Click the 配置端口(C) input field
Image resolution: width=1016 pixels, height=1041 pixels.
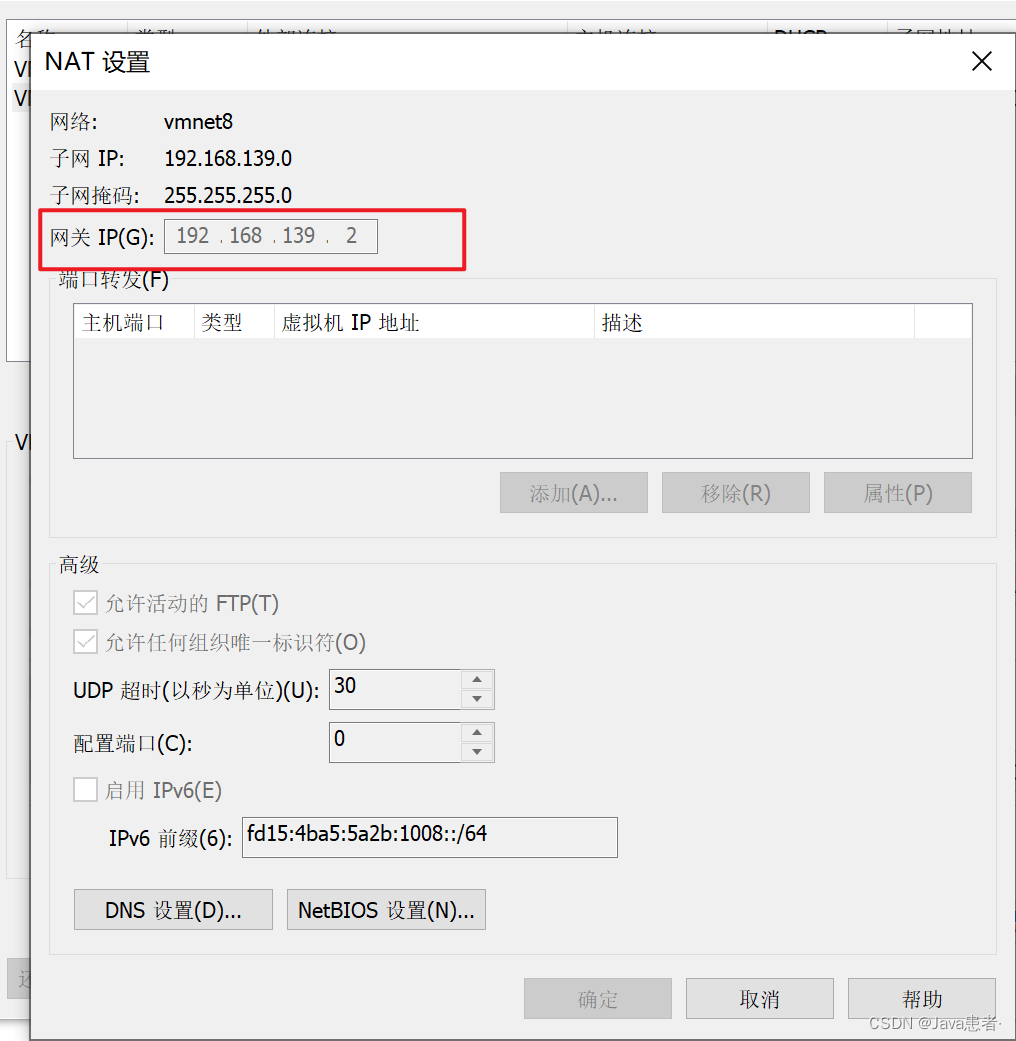(x=395, y=742)
